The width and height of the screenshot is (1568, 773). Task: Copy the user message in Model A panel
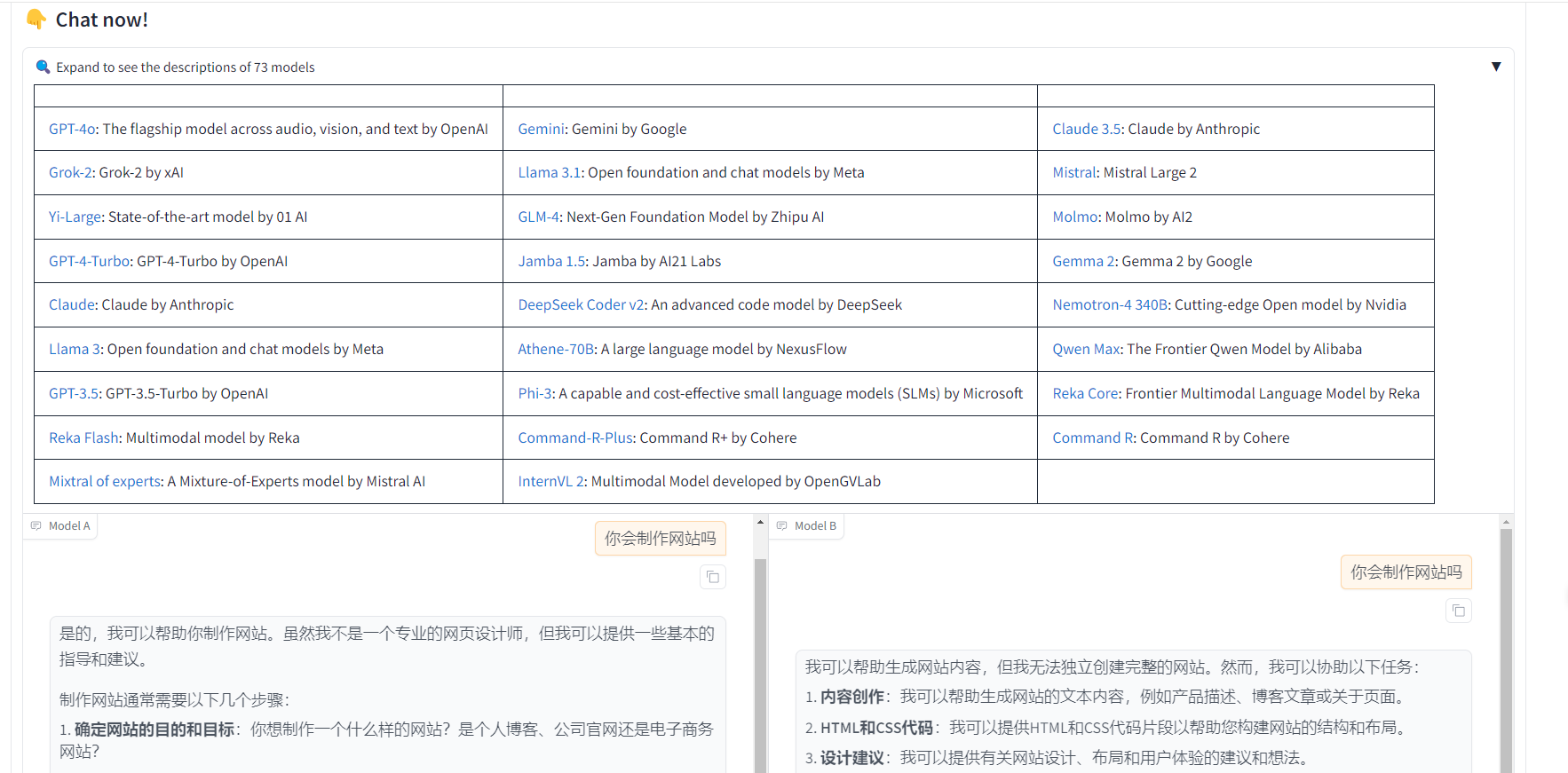pyautogui.click(x=712, y=577)
